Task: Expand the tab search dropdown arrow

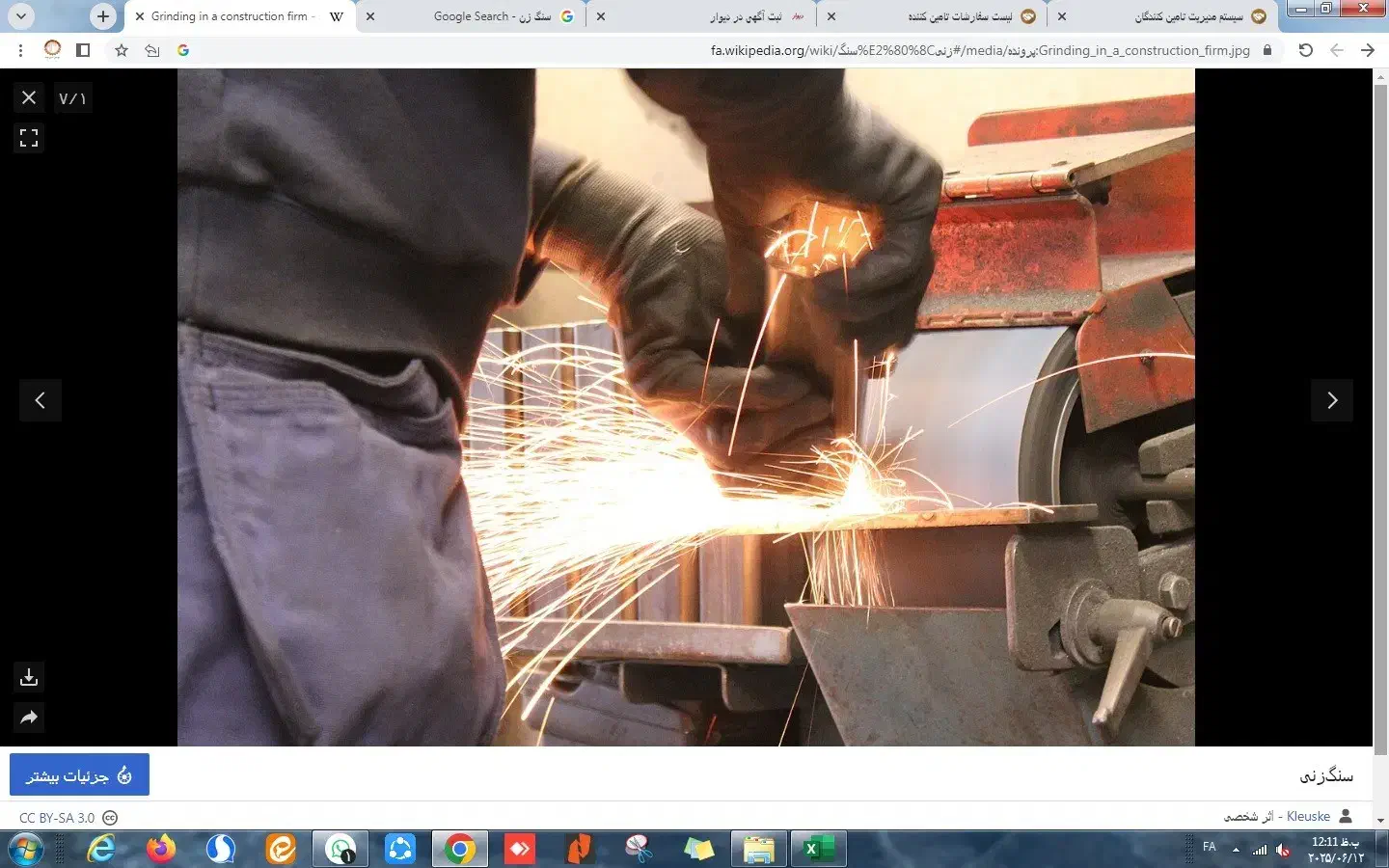Action: coord(20,16)
